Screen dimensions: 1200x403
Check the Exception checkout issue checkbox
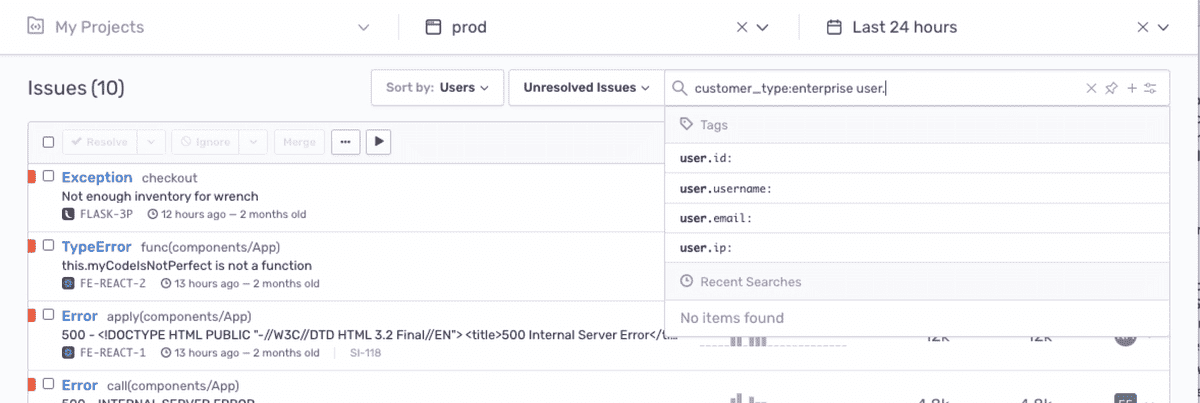[48, 176]
